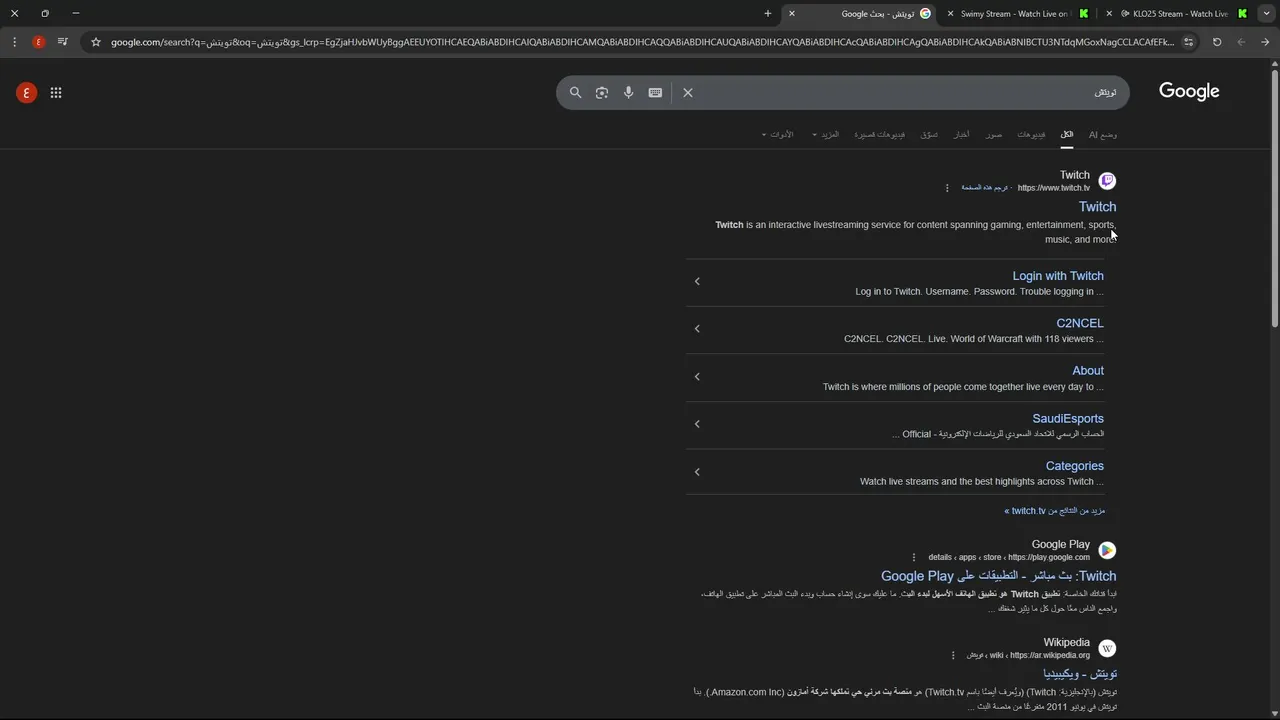
Task: Expand the Categories sitelink chevron
Action: 697,471
